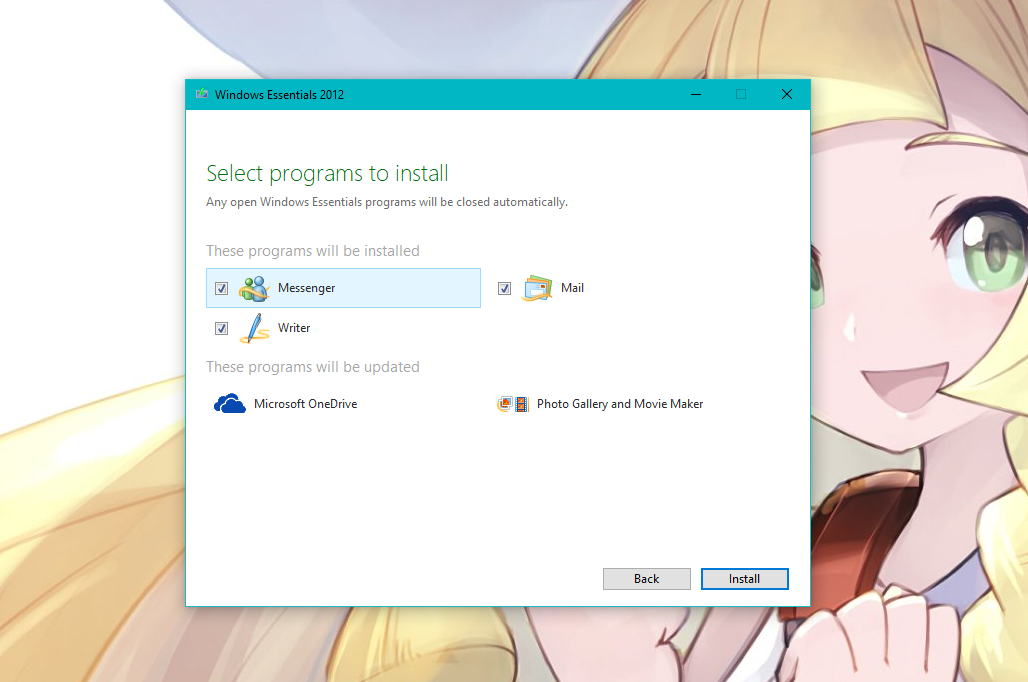Viewport: 1028px width, 682px height.
Task: Click the Install button
Action: pyautogui.click(x=745, y=579)
